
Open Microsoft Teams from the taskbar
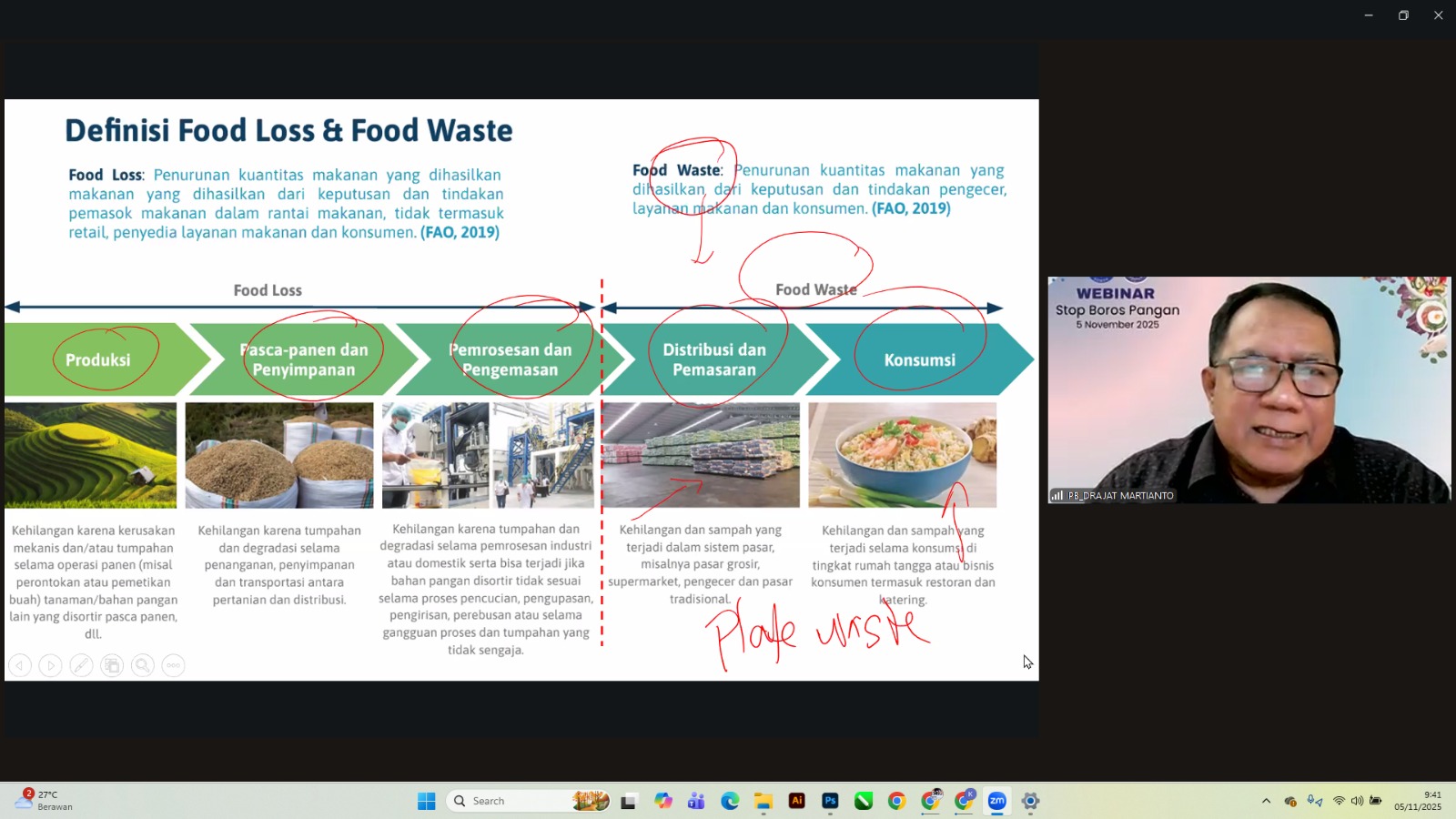696,801
